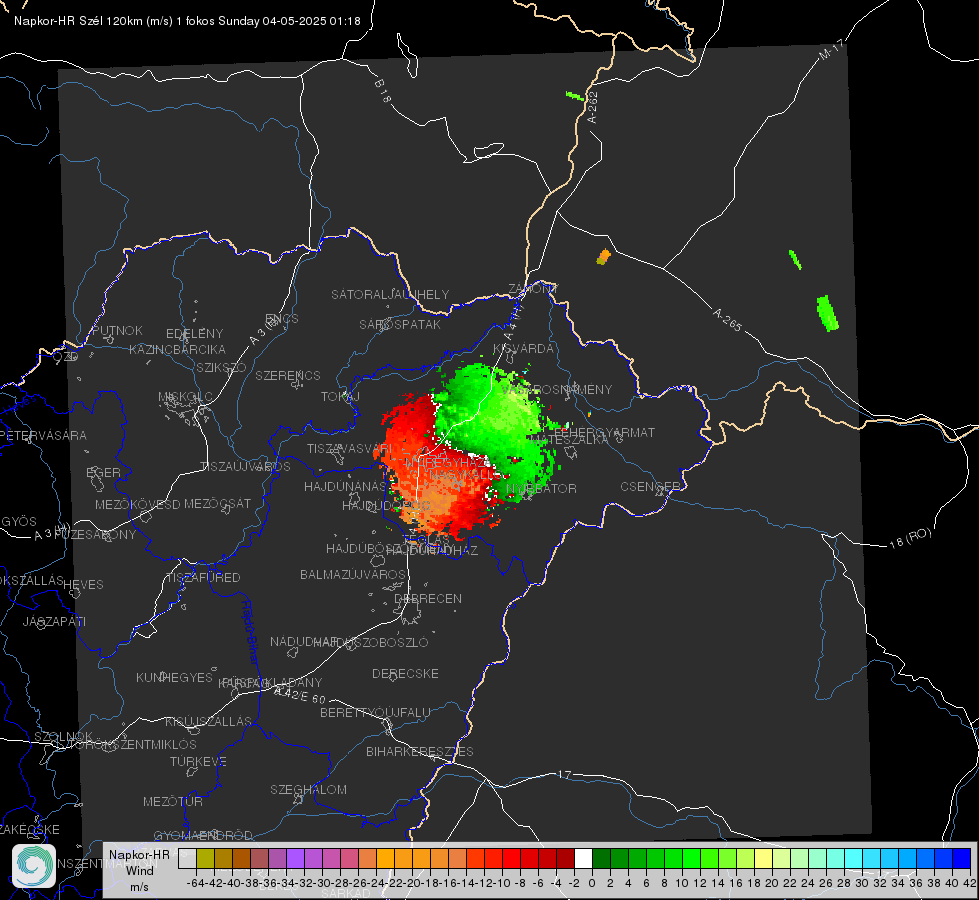Click the large green echo patch in northeast
Viewport: 979px width, 900px height.
coord(827,313)
